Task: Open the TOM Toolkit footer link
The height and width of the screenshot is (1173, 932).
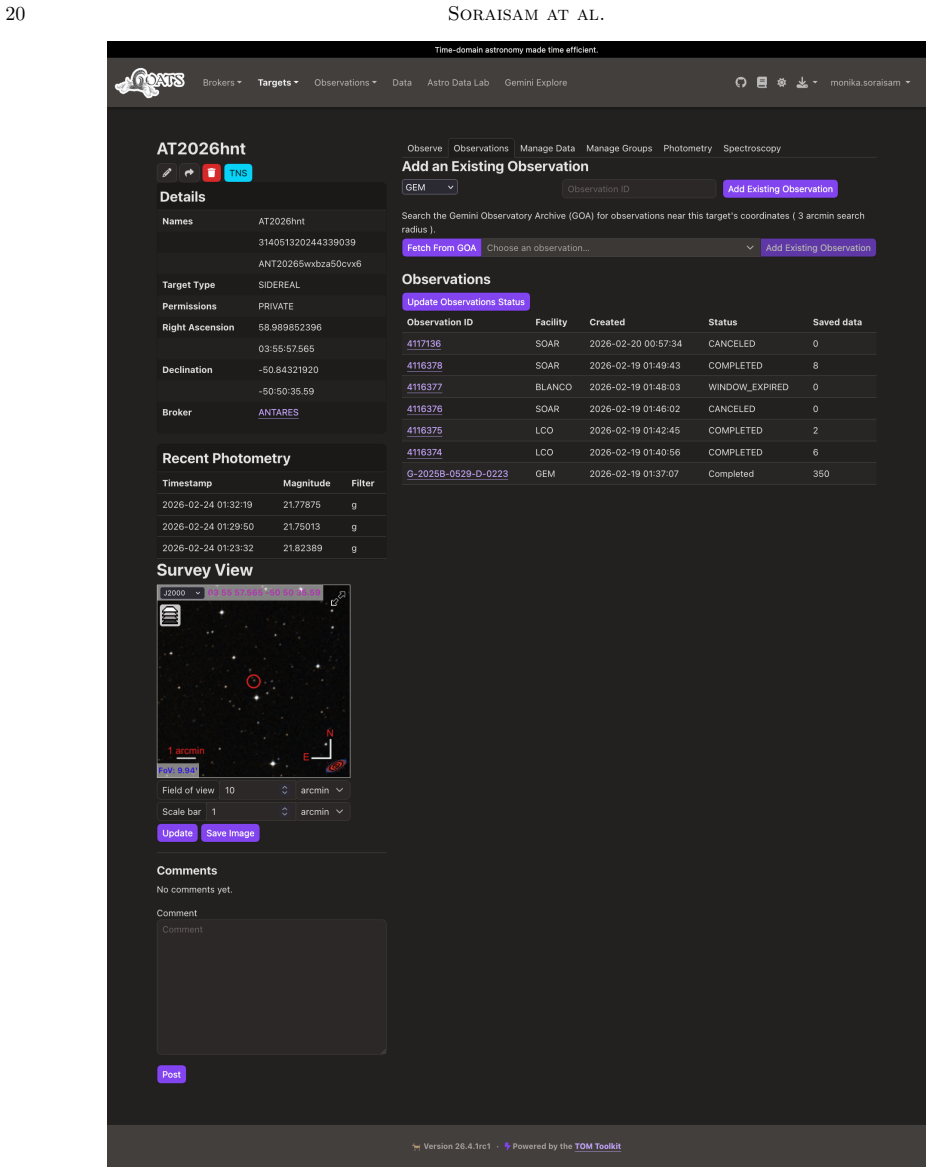Action: click(598, 1146)
